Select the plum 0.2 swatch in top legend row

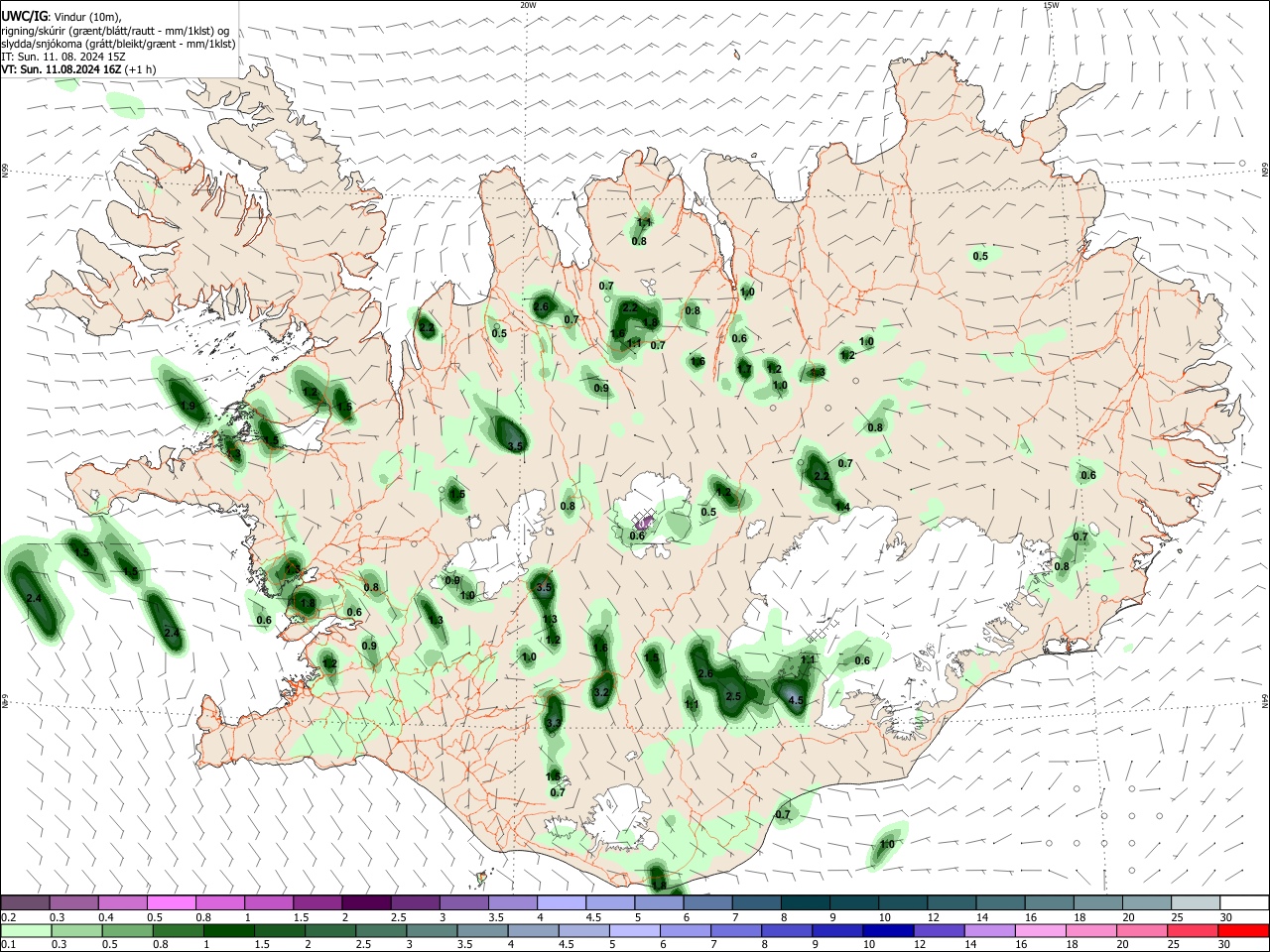tap(26, 903)
